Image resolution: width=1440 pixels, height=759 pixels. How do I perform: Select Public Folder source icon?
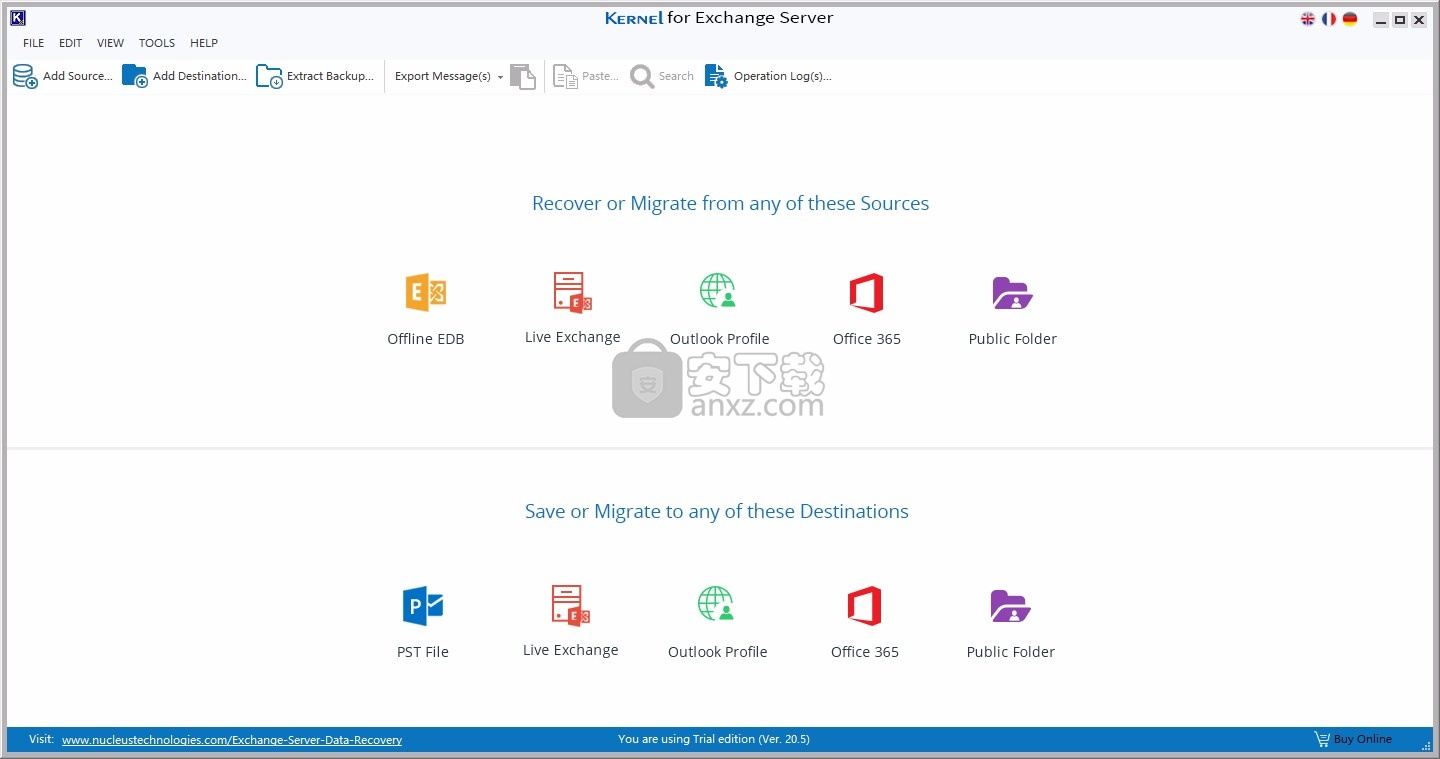pos(1012,293)
